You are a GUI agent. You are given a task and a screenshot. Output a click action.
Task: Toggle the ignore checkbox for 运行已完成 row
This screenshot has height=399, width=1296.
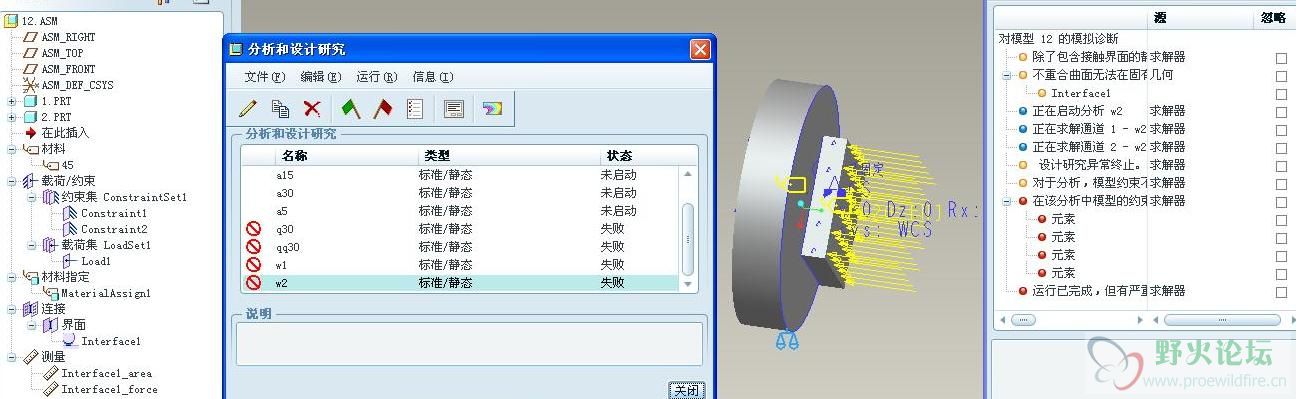click(1281, 291)
